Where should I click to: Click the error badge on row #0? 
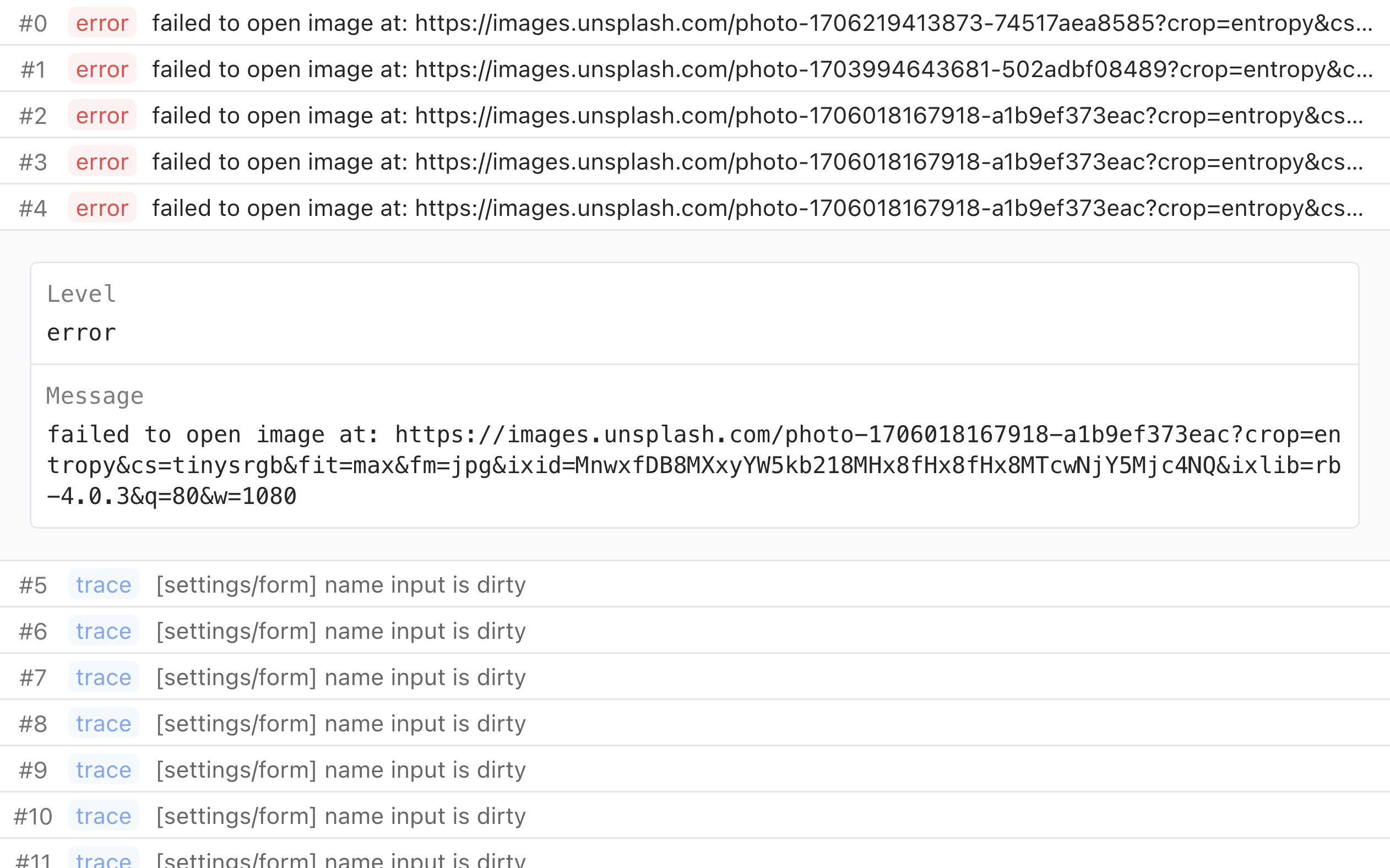point(102,23)
